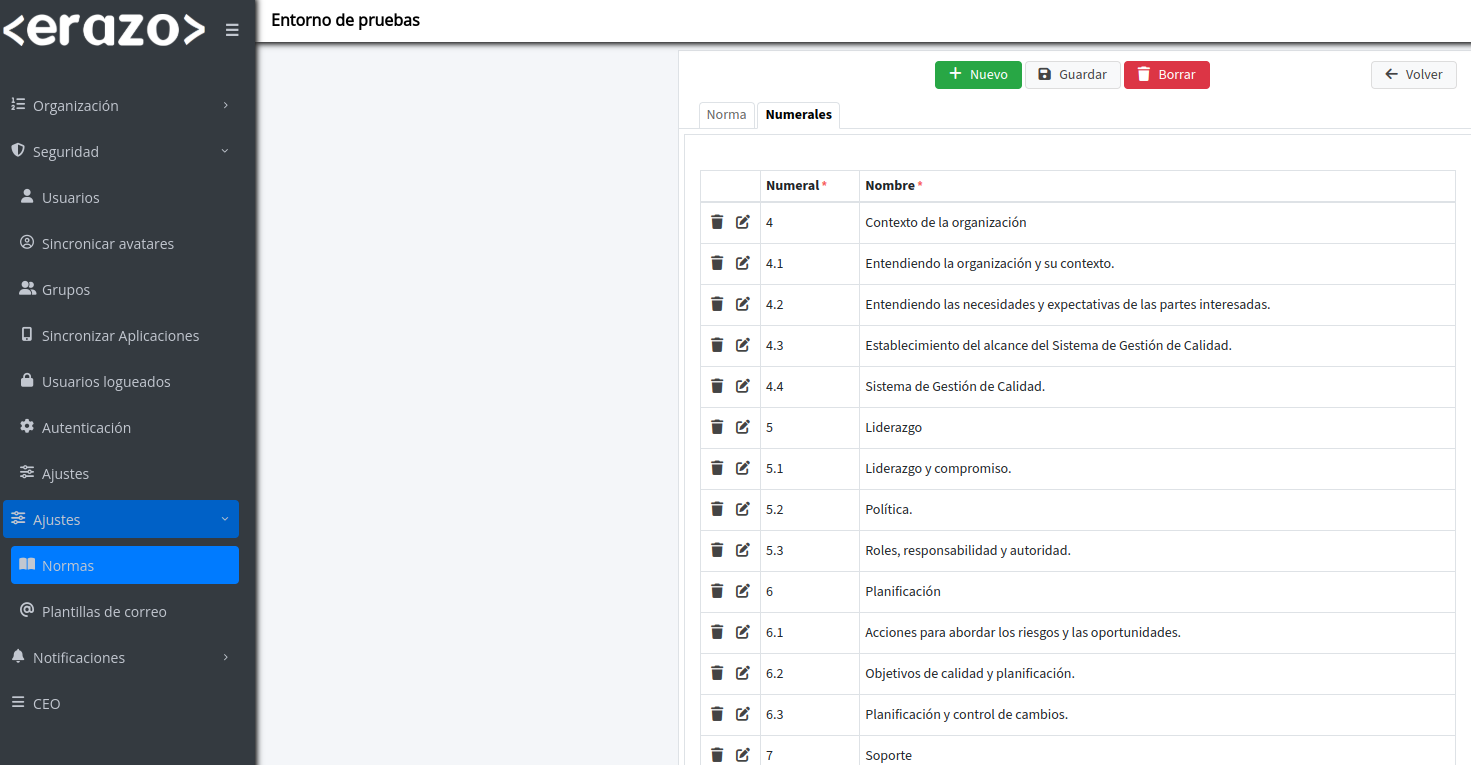1471x765 pixels.
Task: Expand the Organización menu
Action: pyautogui.click(x=120, y=106)
